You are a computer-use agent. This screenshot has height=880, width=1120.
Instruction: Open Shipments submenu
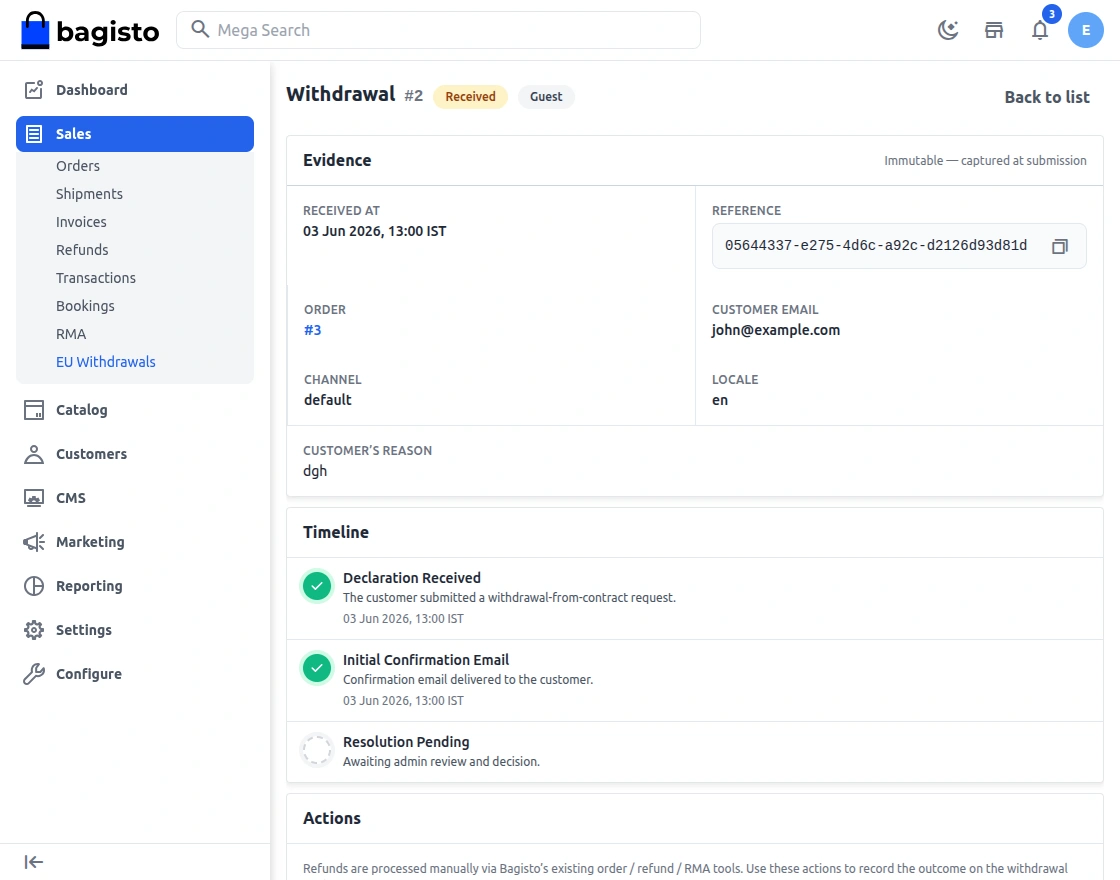tap(89, 194)
